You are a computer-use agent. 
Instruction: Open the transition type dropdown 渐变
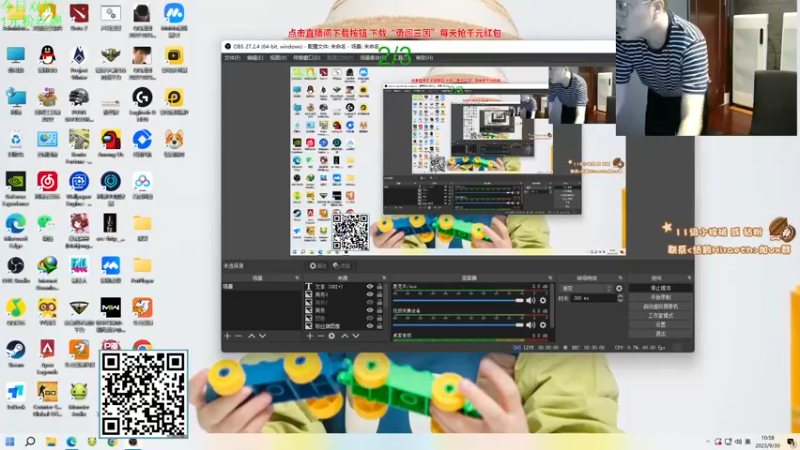pyautogui.click(x=586, y=288)
